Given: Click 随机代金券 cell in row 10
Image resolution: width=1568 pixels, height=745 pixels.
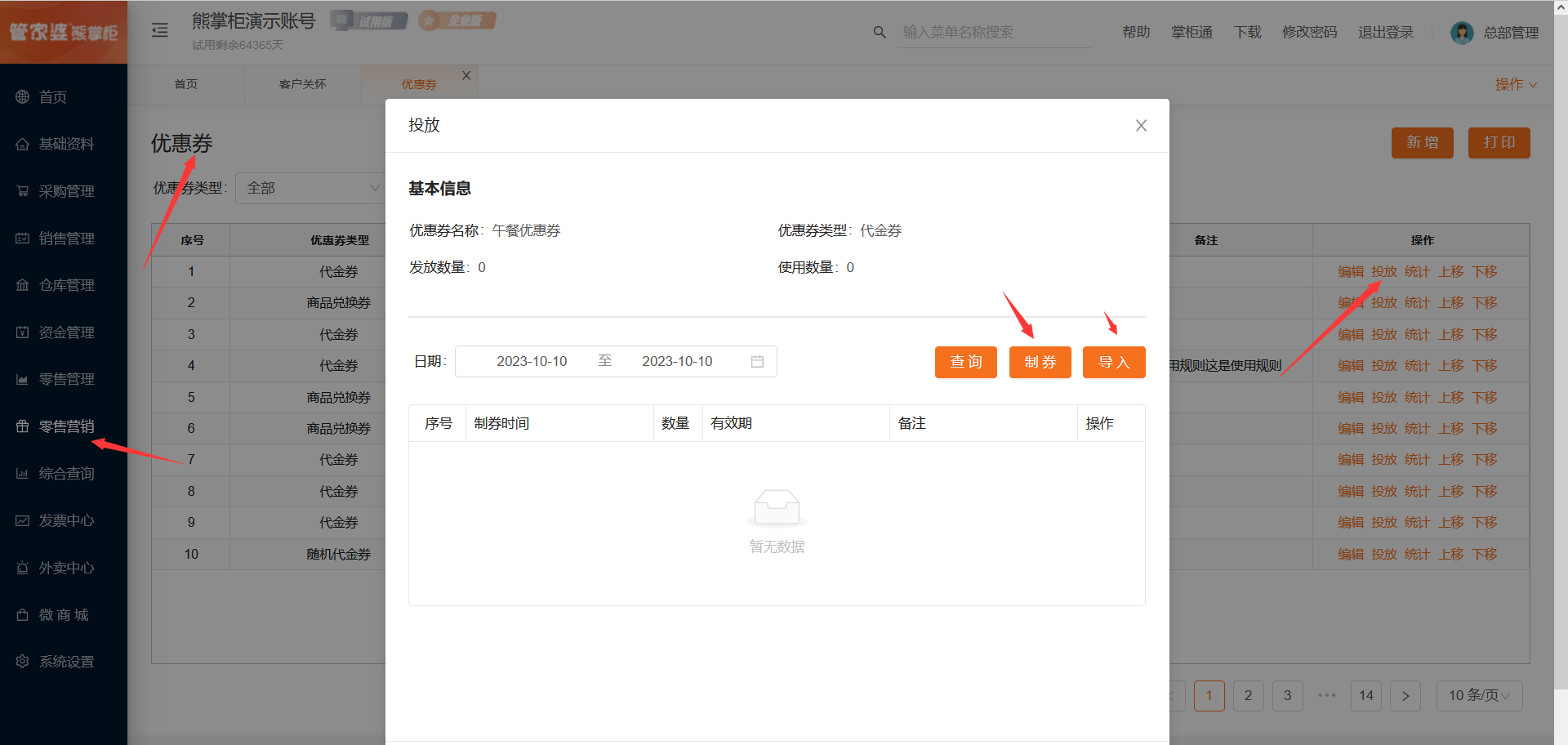Looking at the screenshot, I should pyautogui.click(x=338, y=555).
